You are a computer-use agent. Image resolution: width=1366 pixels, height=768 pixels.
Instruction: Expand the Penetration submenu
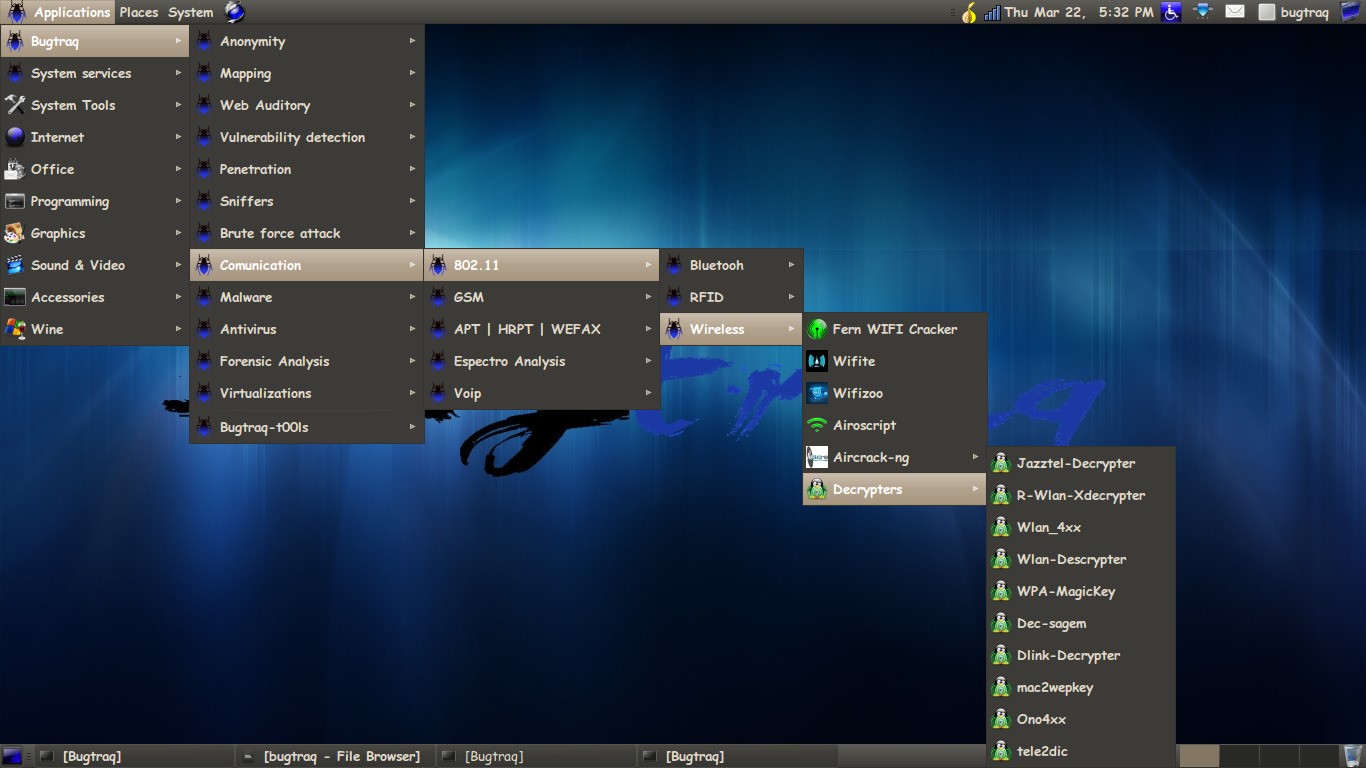coord(255,169)
